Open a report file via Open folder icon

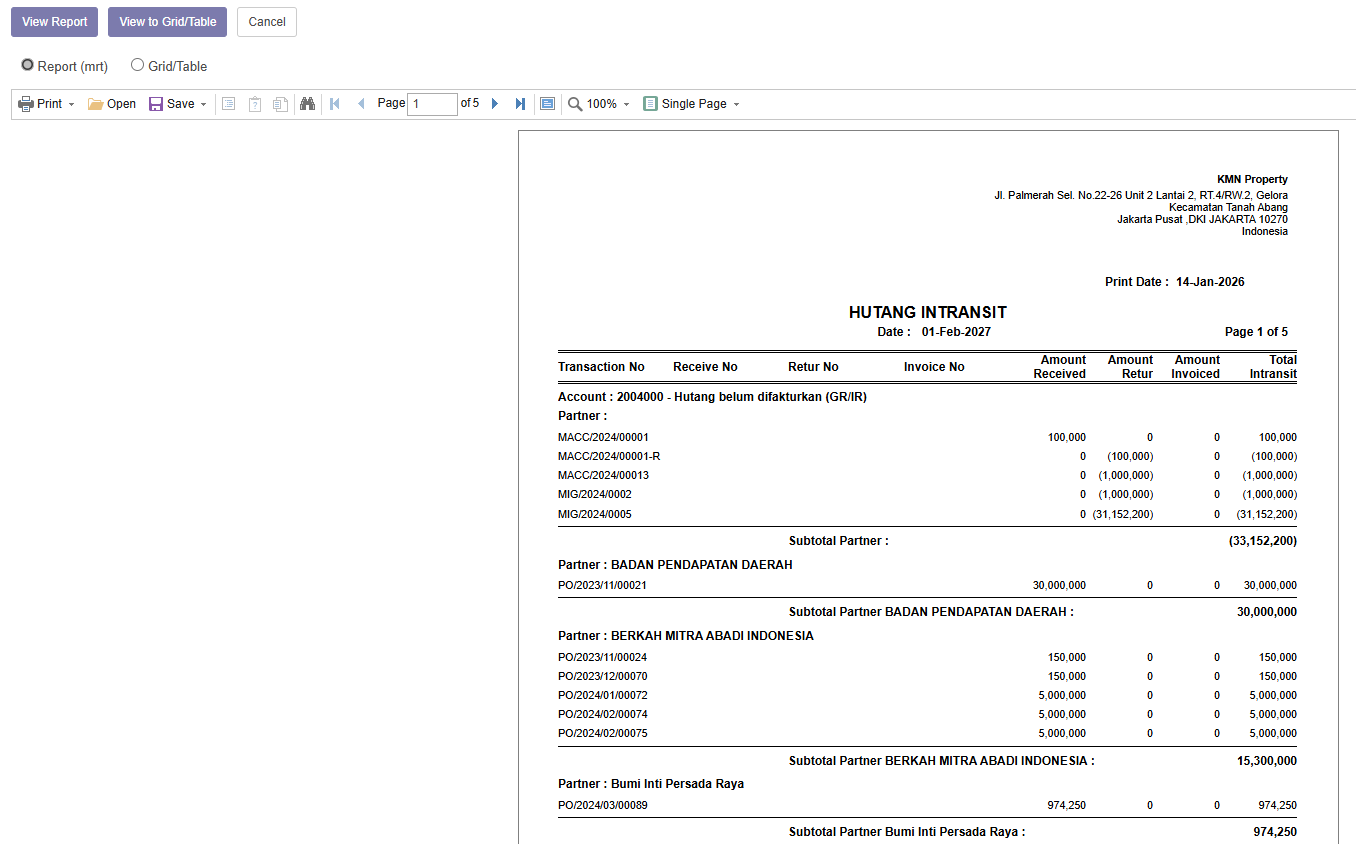(x=96, y=104)
